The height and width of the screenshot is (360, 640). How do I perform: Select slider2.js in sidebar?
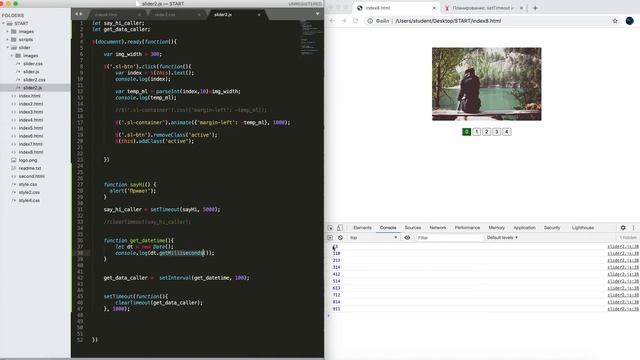pyautogui.click(x=32, y=88)
